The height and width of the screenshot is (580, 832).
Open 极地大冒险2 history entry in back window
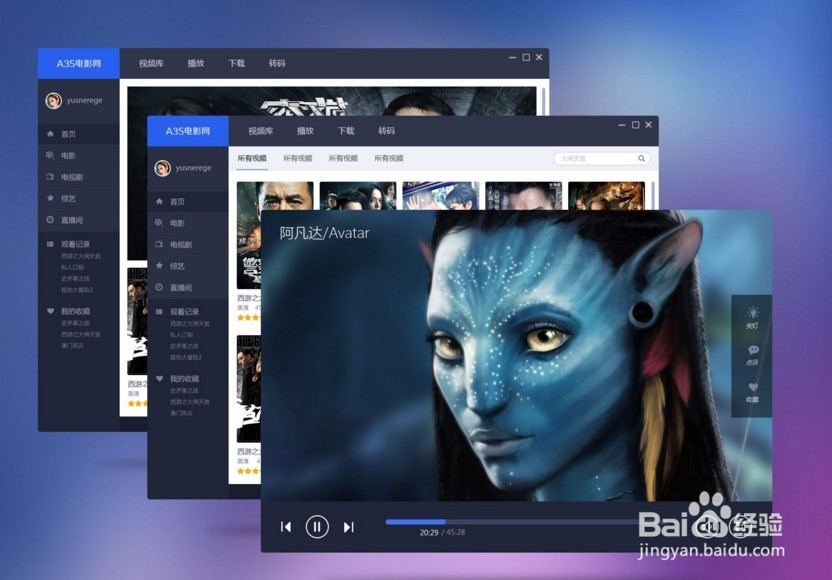click(x=77, y=290)
